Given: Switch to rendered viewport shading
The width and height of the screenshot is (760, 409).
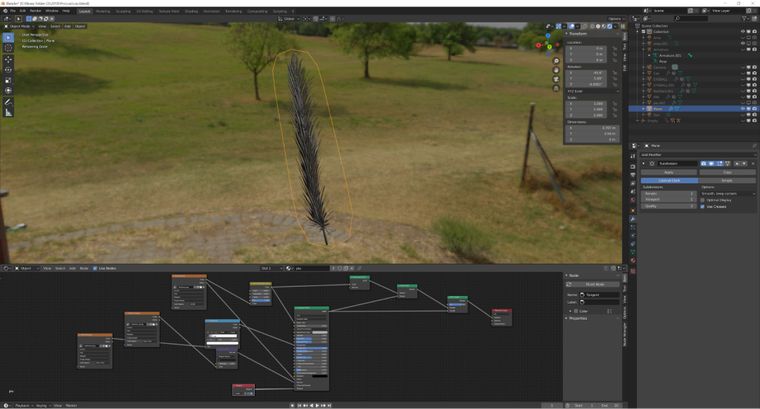Looking at the screenshot, I should click(610, 26).
